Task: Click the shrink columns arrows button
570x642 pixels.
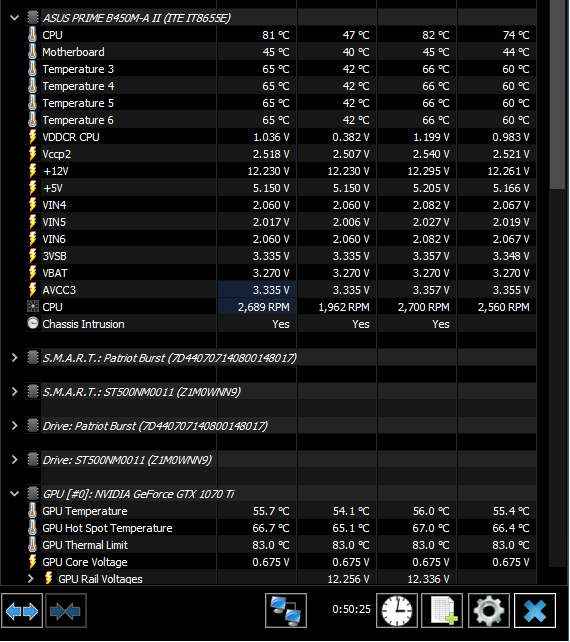Action: tap(66, 611)
